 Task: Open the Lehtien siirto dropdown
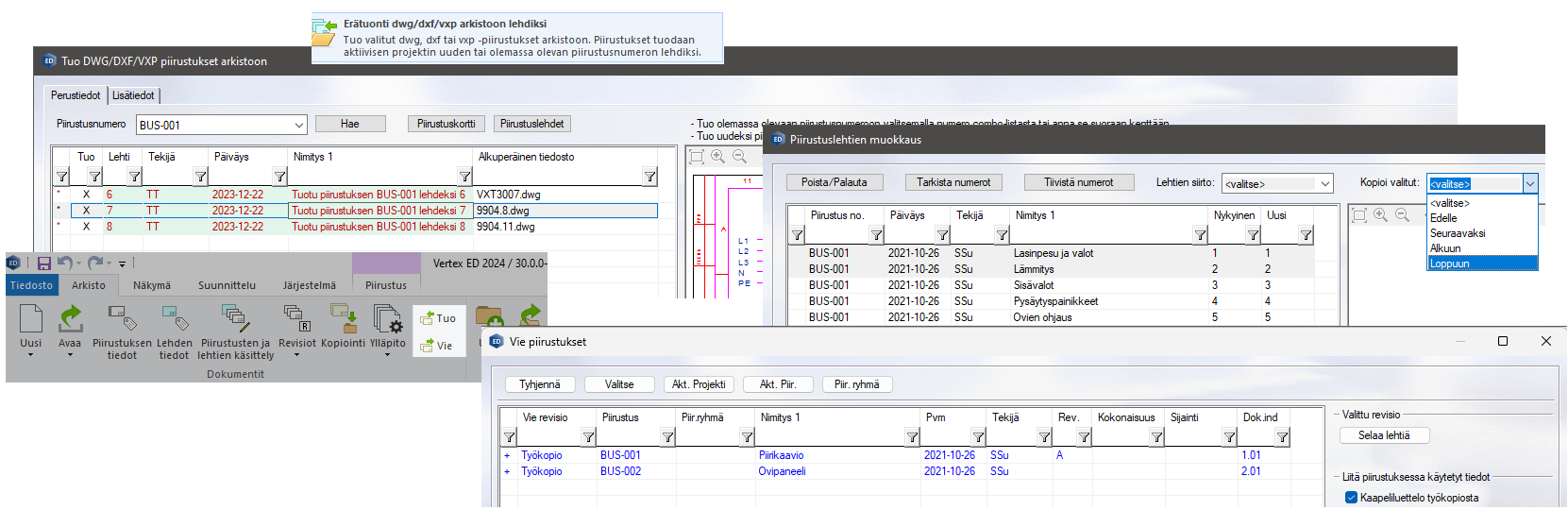[1324, 183]
